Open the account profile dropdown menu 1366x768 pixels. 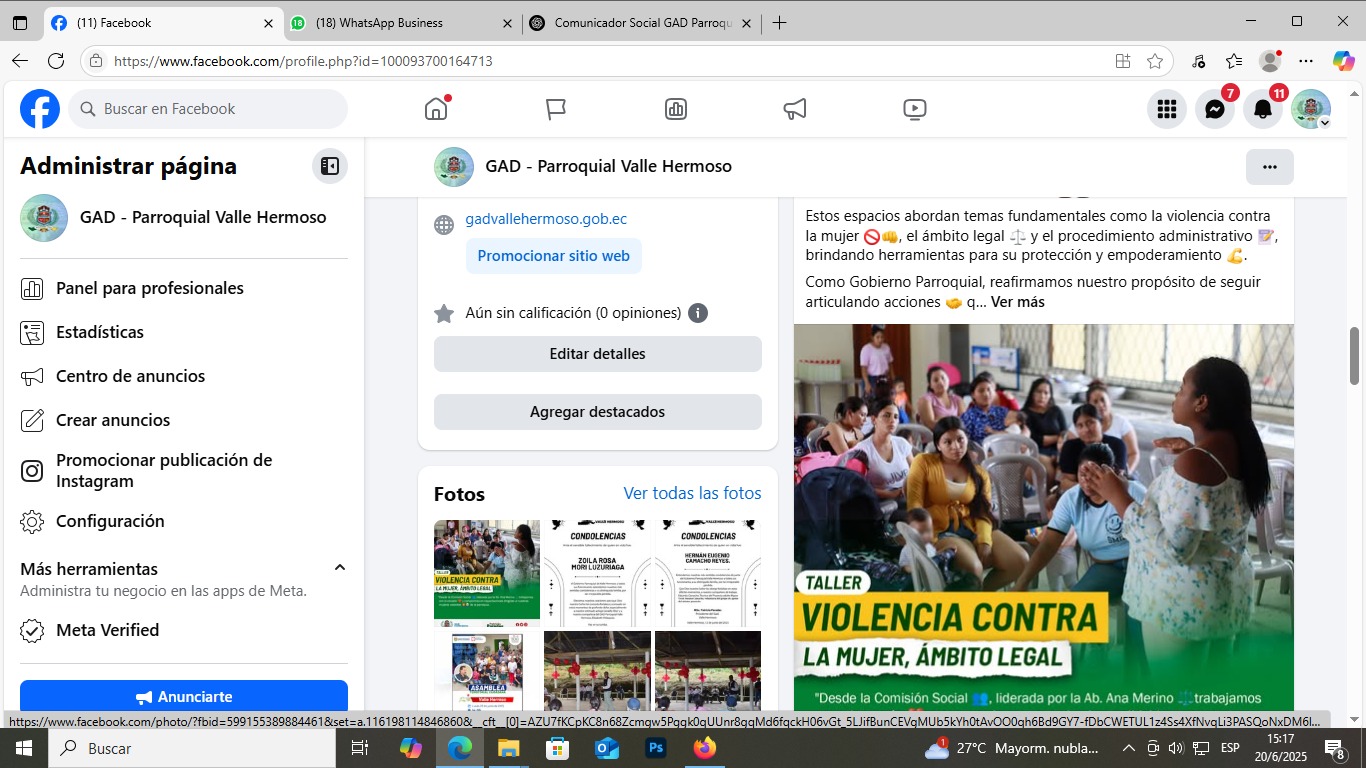1311,109
